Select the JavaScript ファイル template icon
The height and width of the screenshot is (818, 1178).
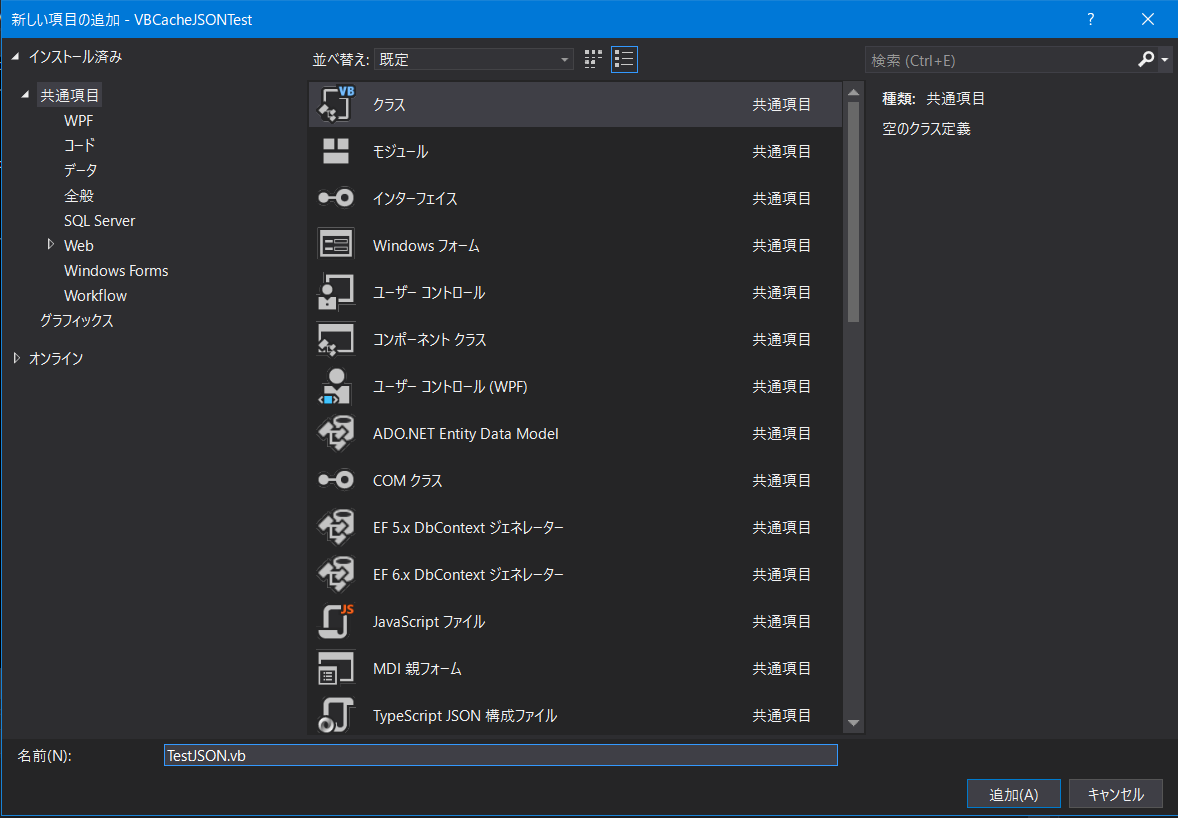click(335, 621)
